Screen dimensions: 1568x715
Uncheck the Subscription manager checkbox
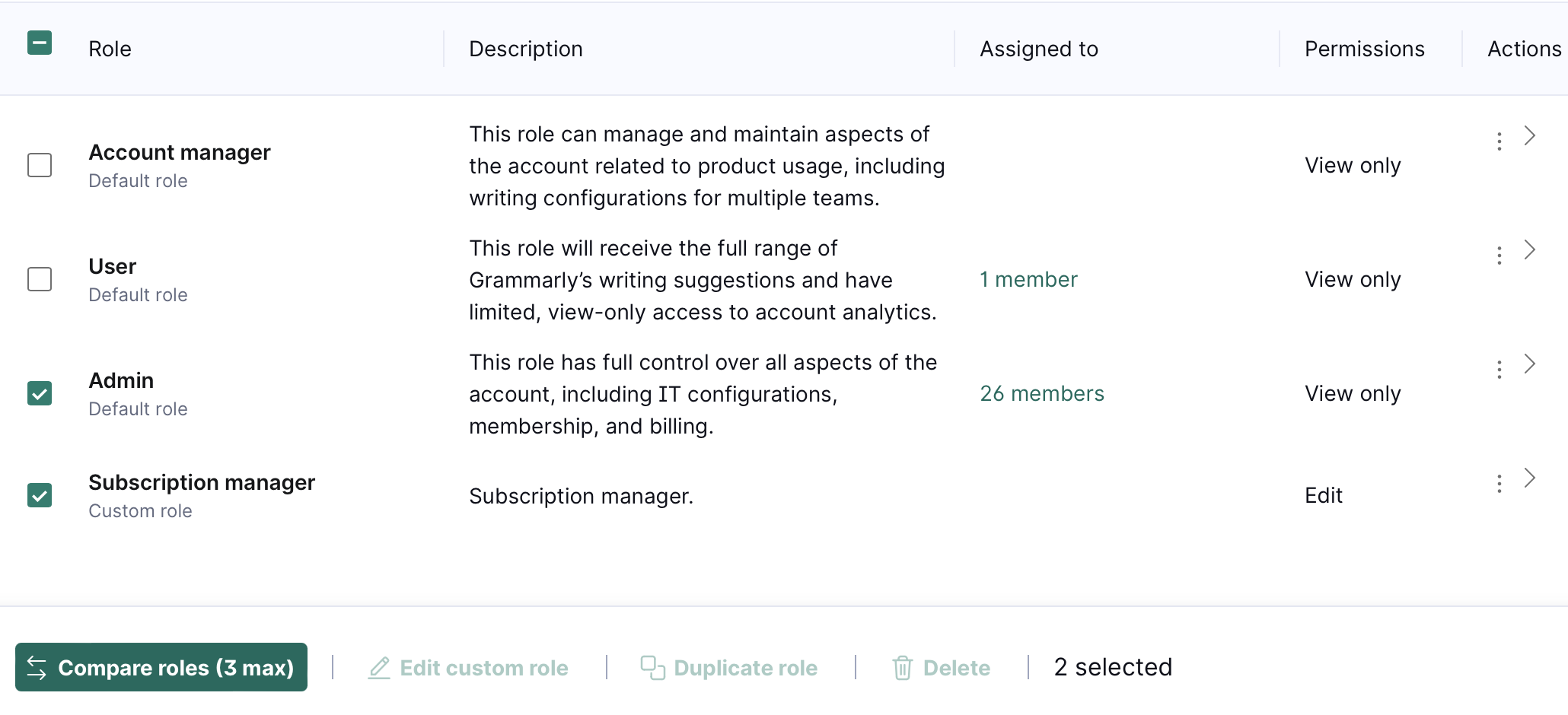40,495
